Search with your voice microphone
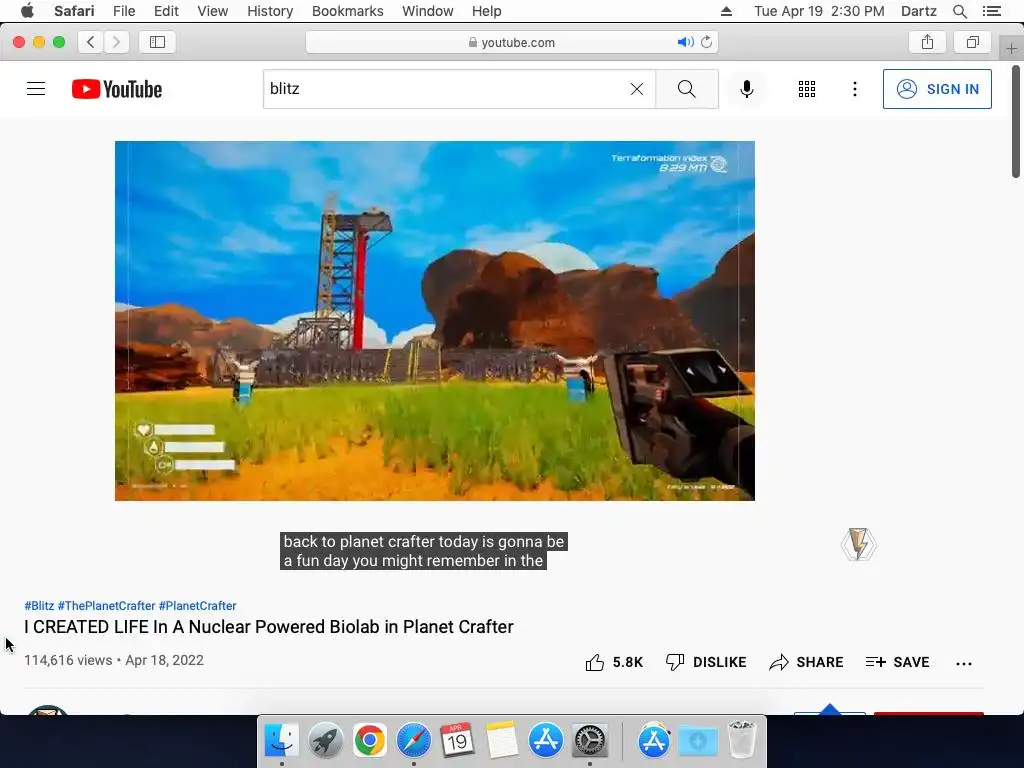 click(x=747, y=89)
